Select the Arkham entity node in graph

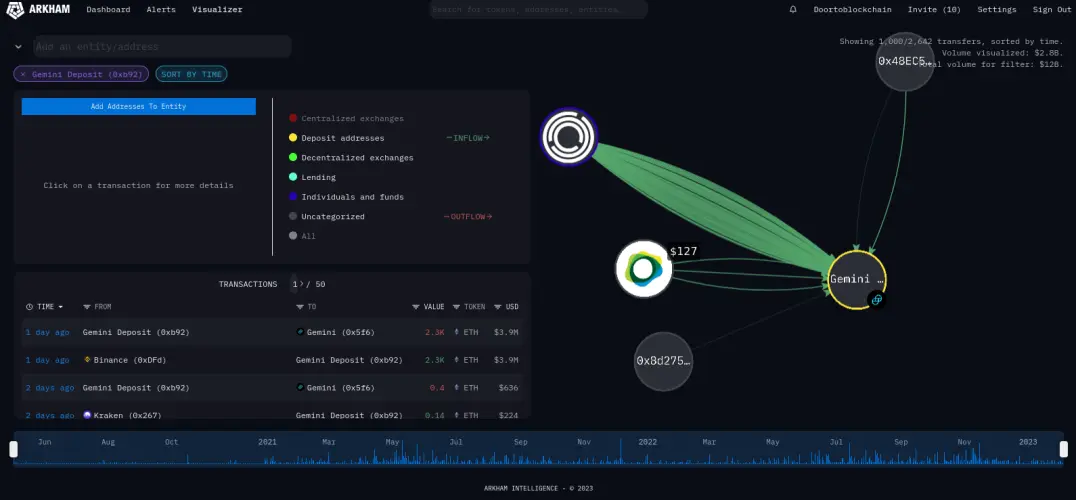568,137
